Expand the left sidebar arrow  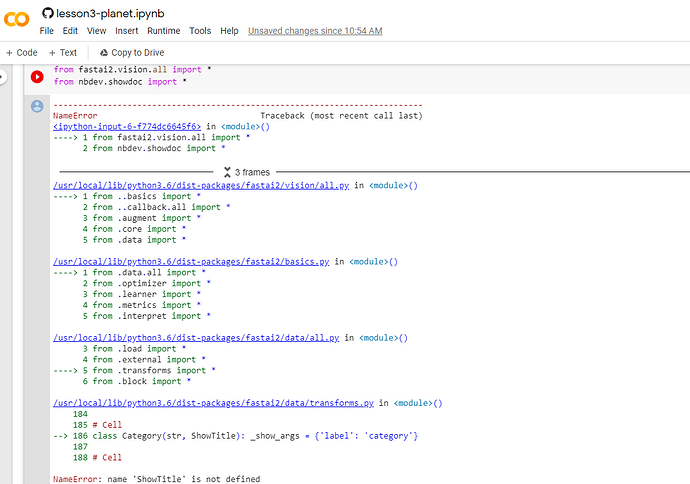3,77
